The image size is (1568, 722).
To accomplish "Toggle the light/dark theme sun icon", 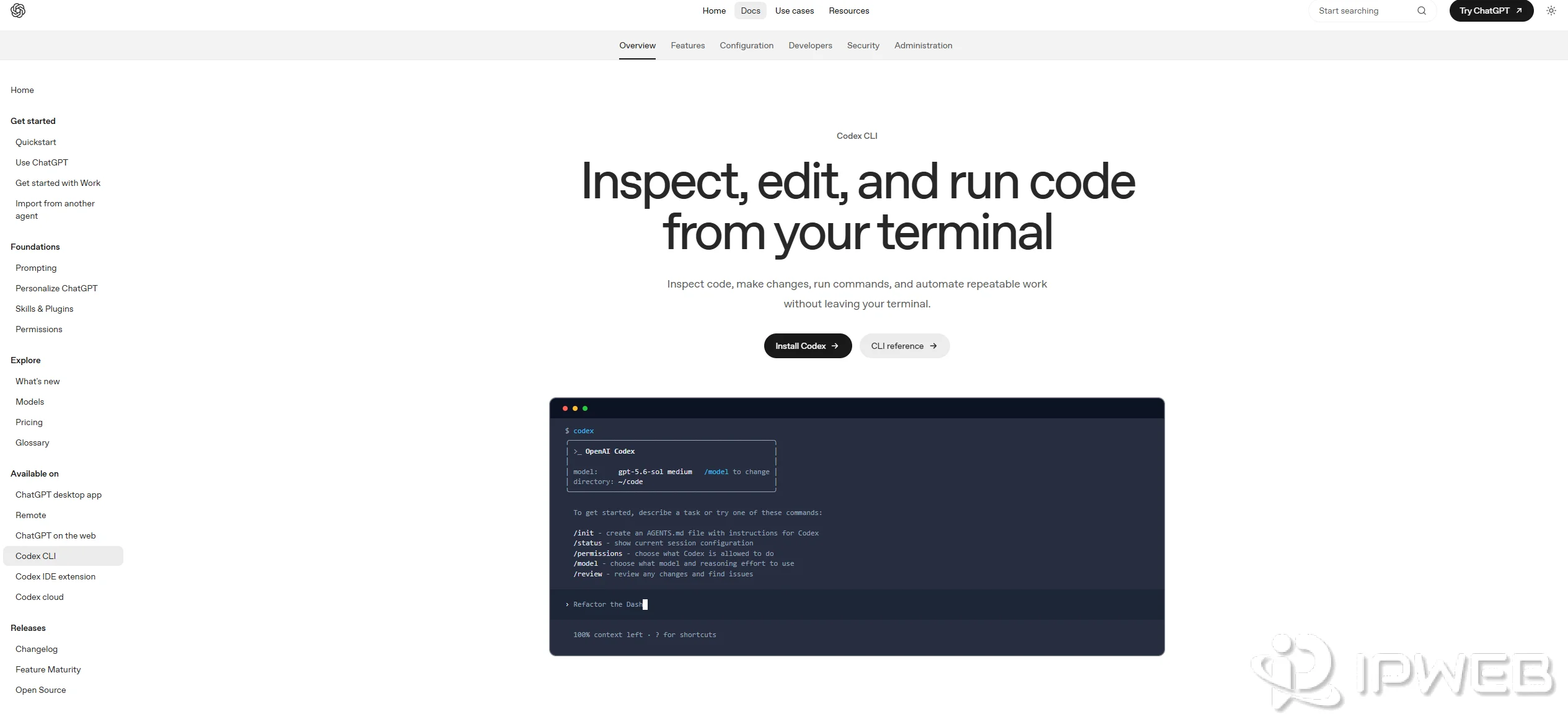I will 1551,11.
